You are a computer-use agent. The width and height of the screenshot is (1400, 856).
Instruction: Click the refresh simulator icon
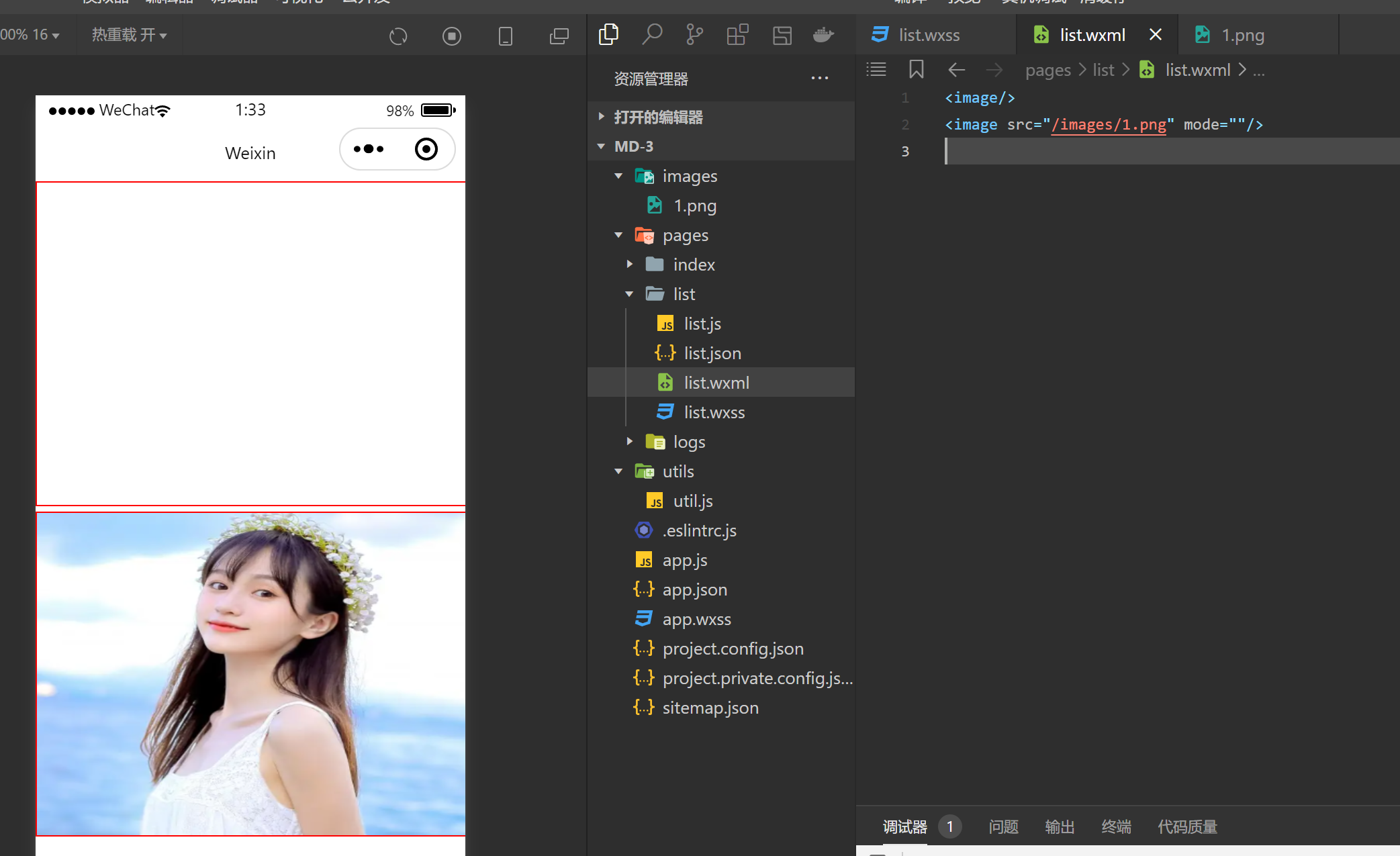[x=398, y=36]
